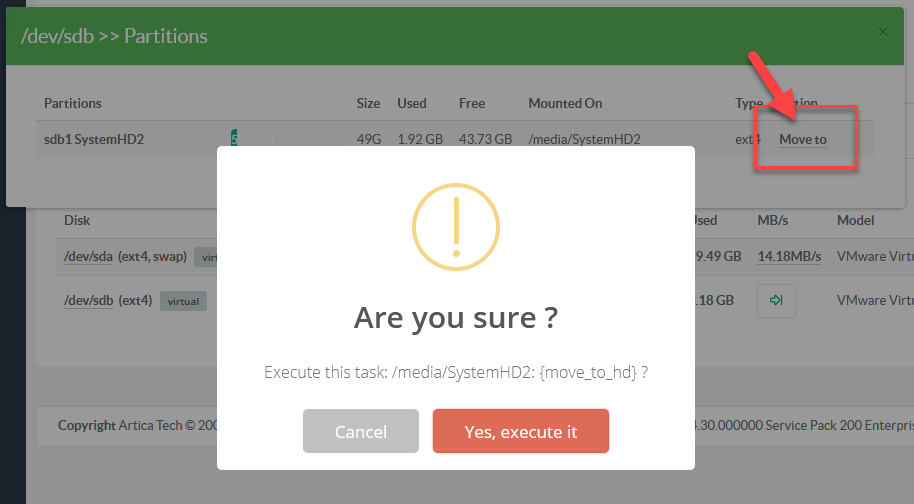Click the Size column header
The image size is (914, 504).
[x=368, y=103]
